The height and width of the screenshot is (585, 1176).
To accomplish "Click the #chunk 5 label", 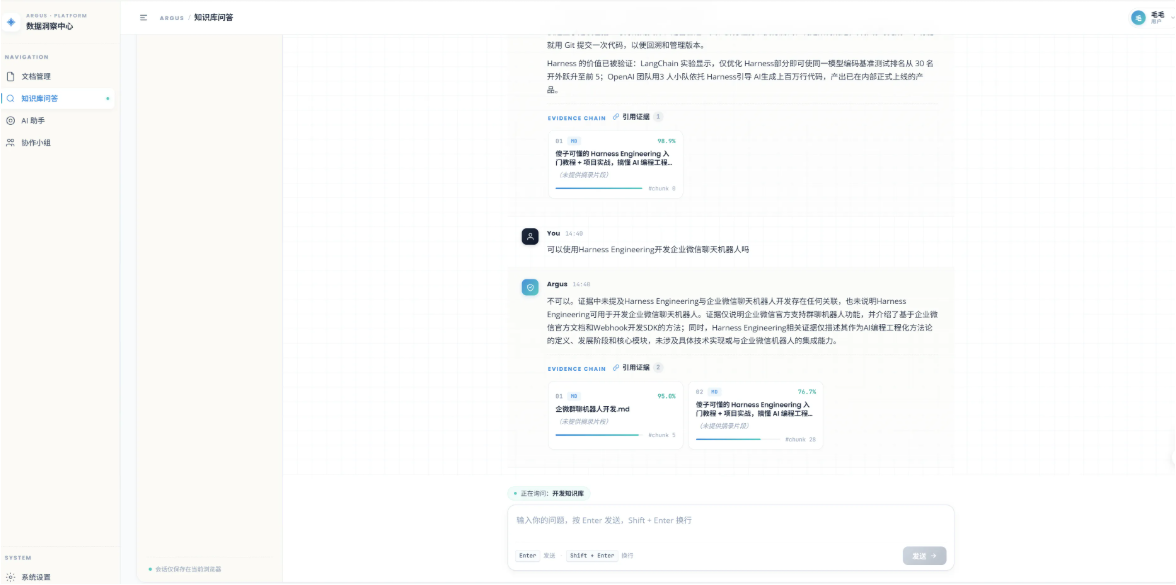I will pyautogui.click(x=662, y=435).
